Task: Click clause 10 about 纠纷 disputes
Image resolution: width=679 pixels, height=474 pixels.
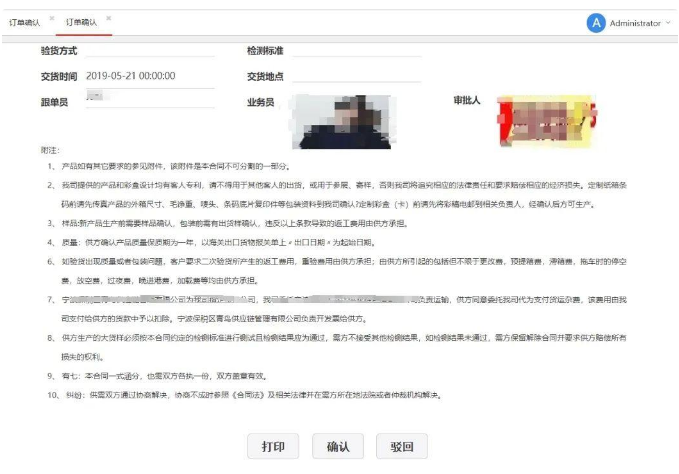Action: 250,393
